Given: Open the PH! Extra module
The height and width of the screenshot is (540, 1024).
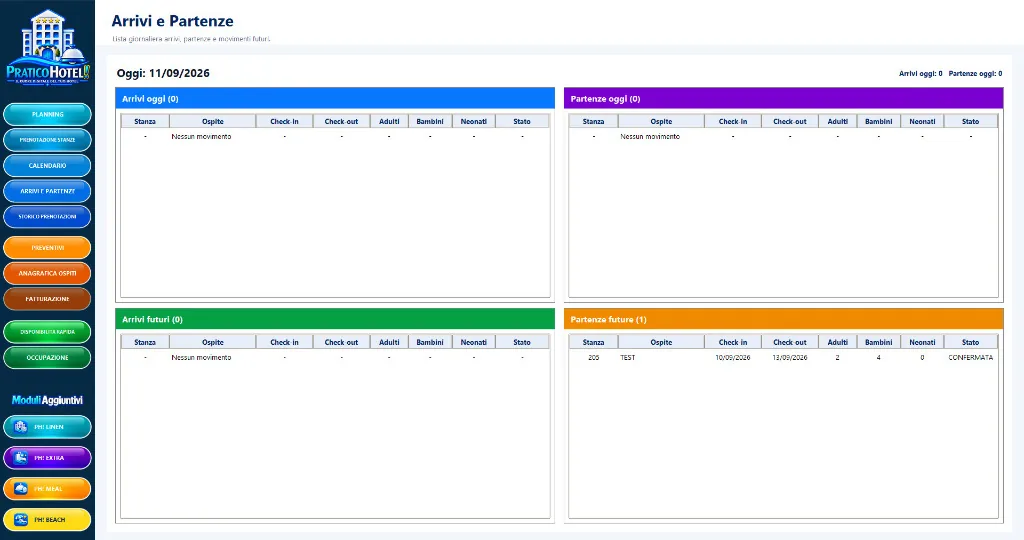Looking at the screenshot, I should 47,458.
